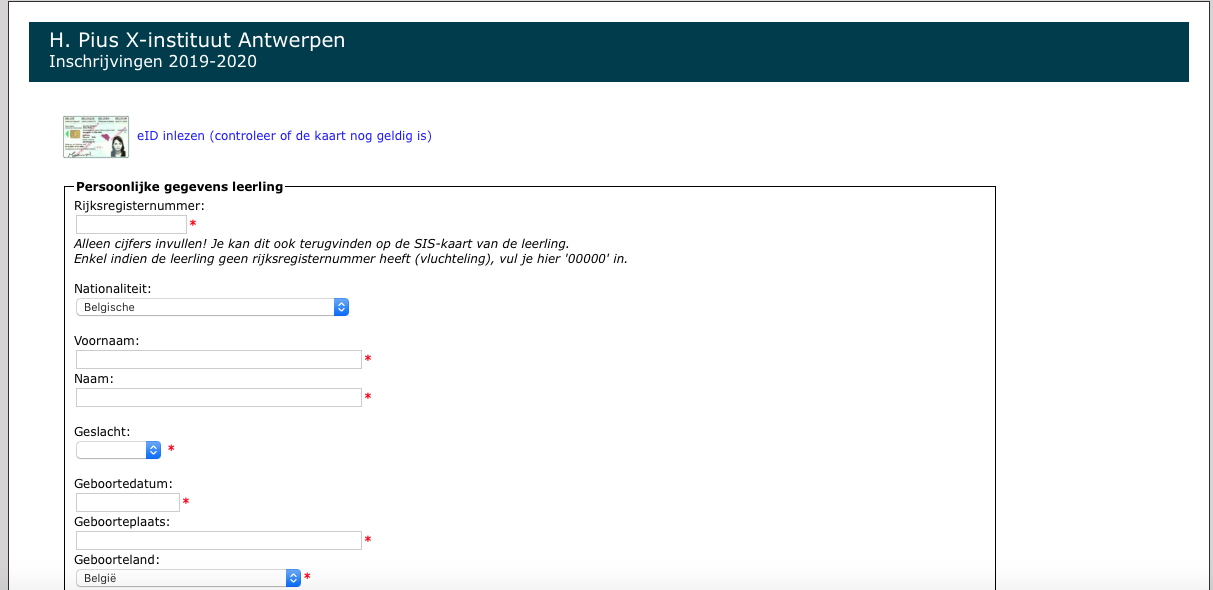The width and height of the screenshot is (1213, 590).
Task: Click the 'Geboorteland:' label
Action: point(117,560)
